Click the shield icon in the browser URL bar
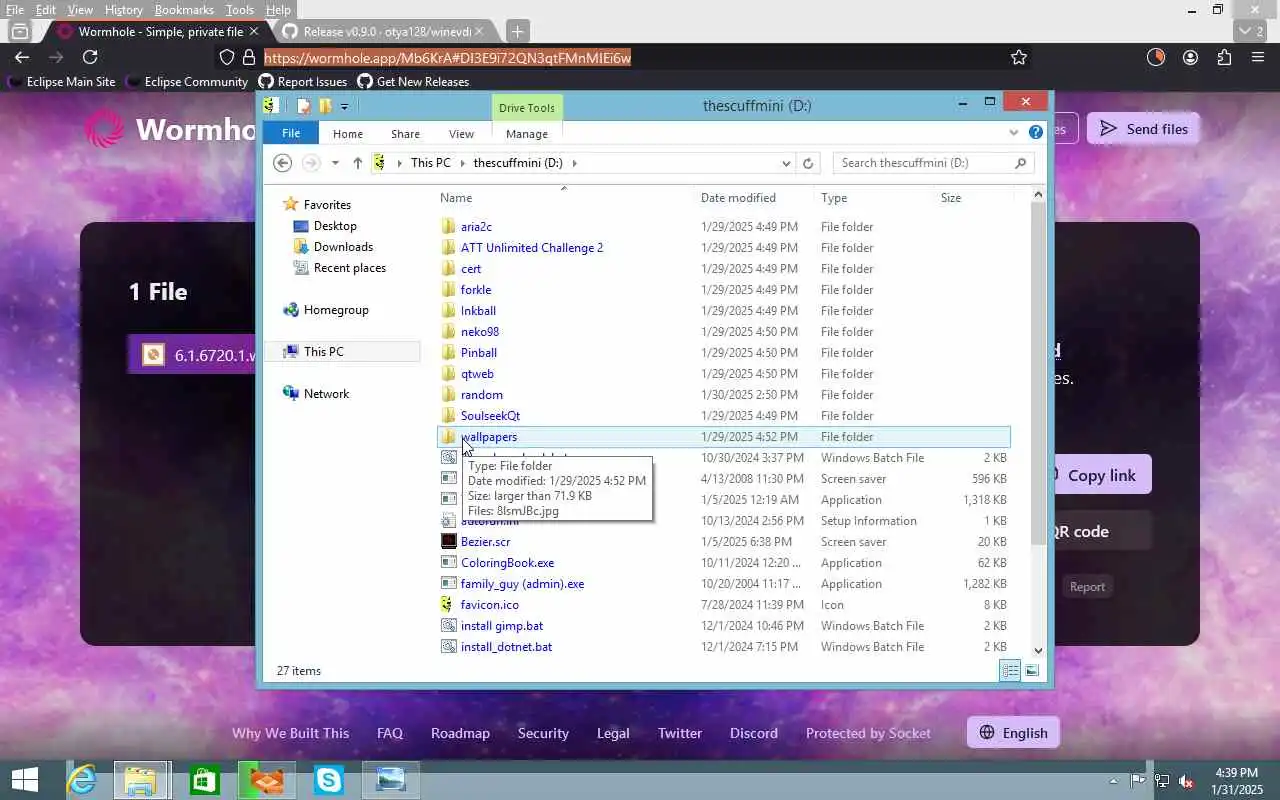 tap(227, 57)
